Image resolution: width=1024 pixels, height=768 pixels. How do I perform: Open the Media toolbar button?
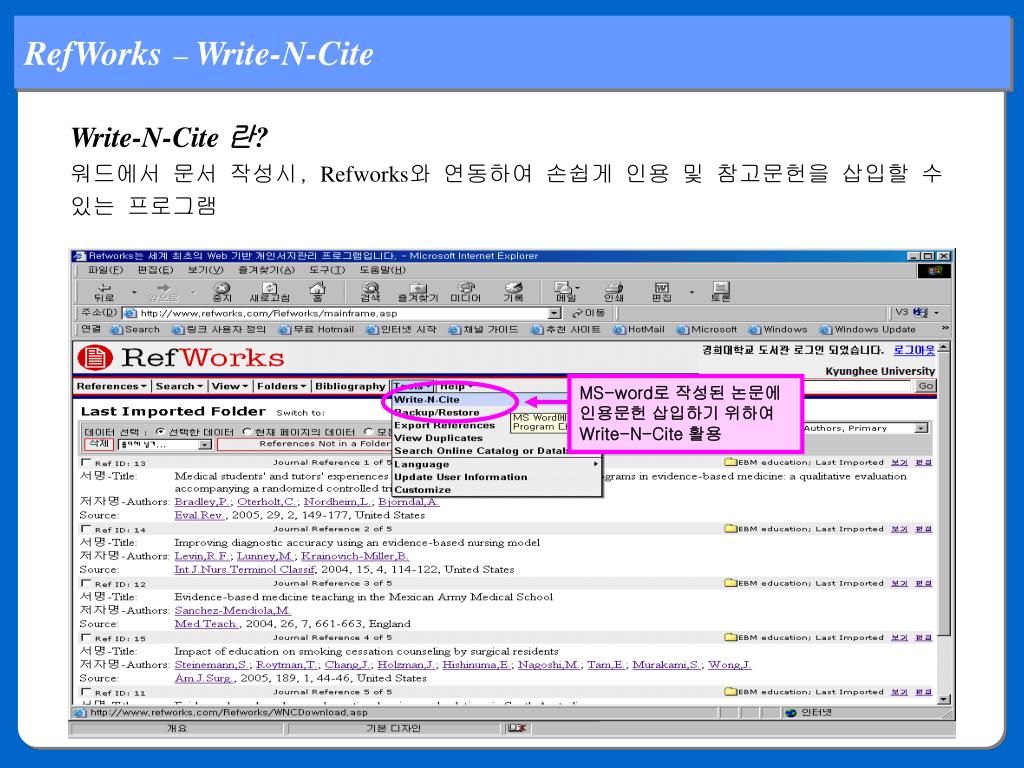pyautogui.click(x=466, y=291)
